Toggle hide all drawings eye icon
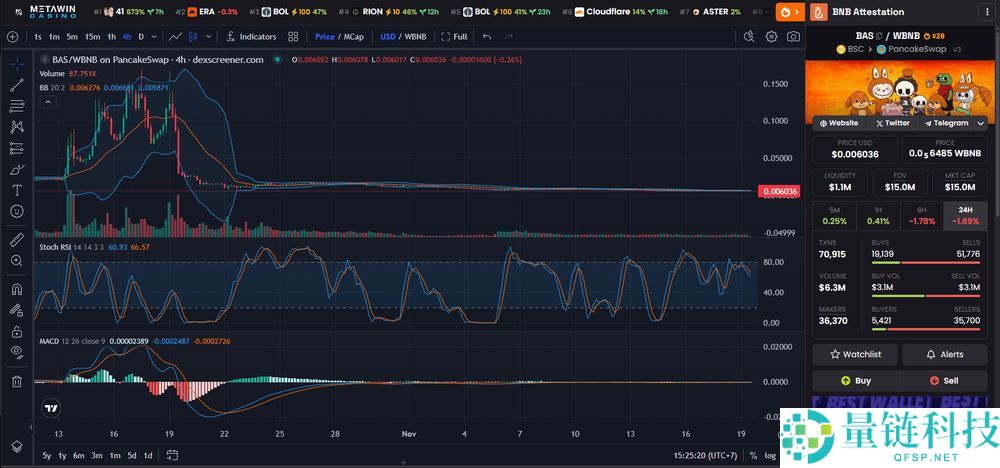This screenshot has height=468, width=1000. tap(16, 351)
